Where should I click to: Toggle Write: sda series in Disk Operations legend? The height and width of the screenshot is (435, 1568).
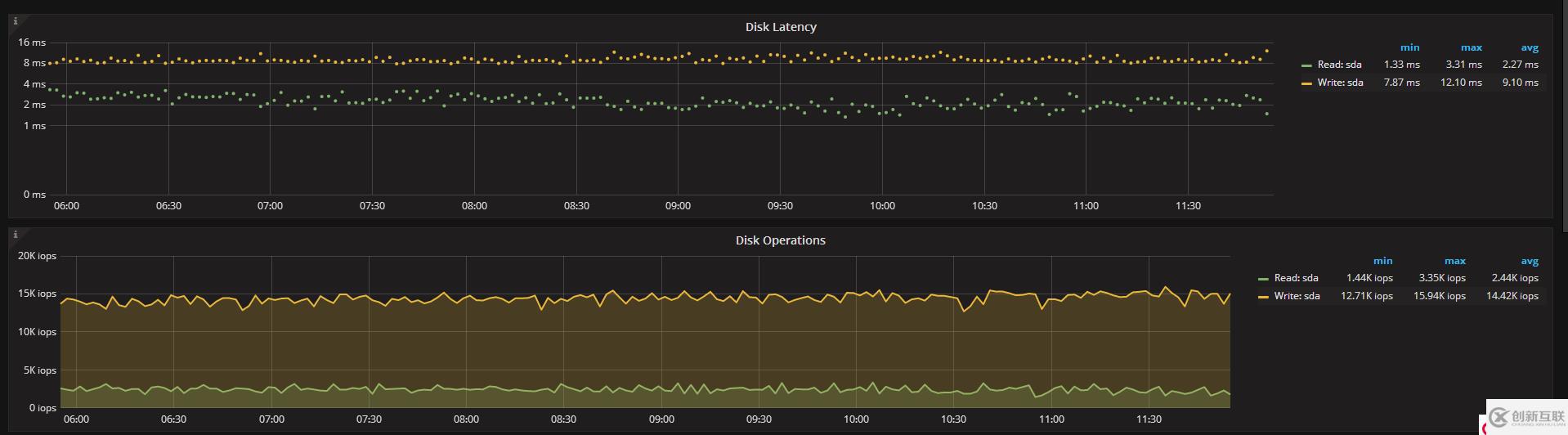(1297, 296)
